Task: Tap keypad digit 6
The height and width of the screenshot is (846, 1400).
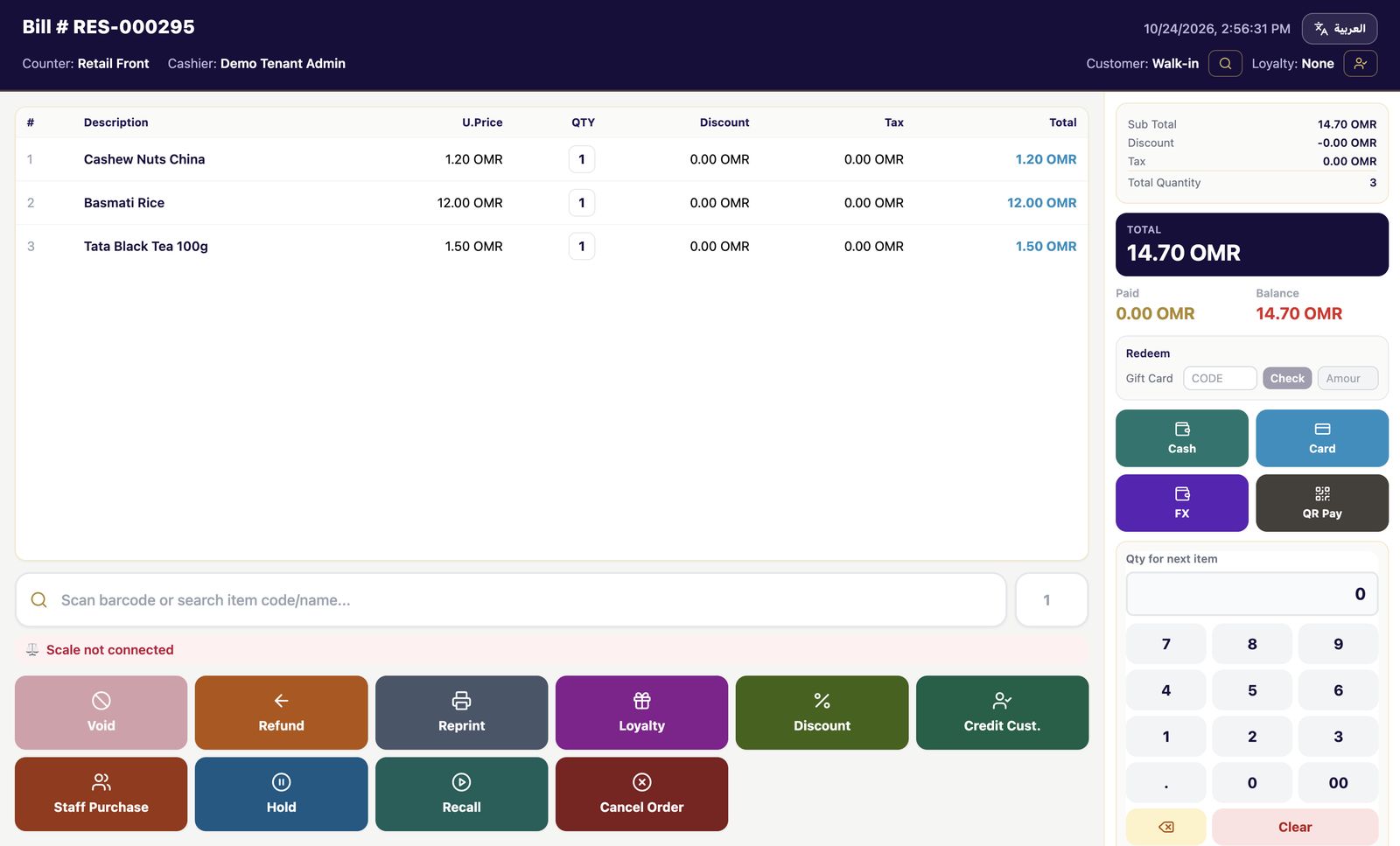Action: pyautogui.click(x=1338, y=690)
